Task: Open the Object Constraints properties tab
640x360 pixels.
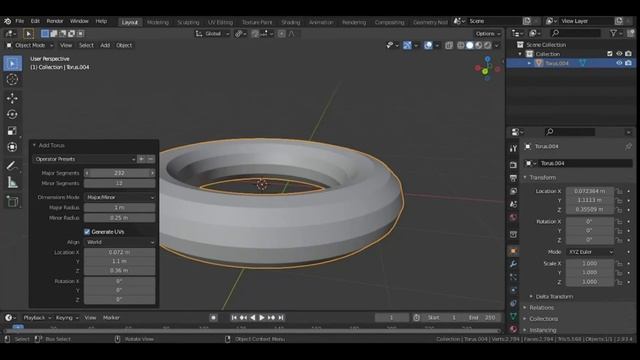Action: [x=513, y=303]
